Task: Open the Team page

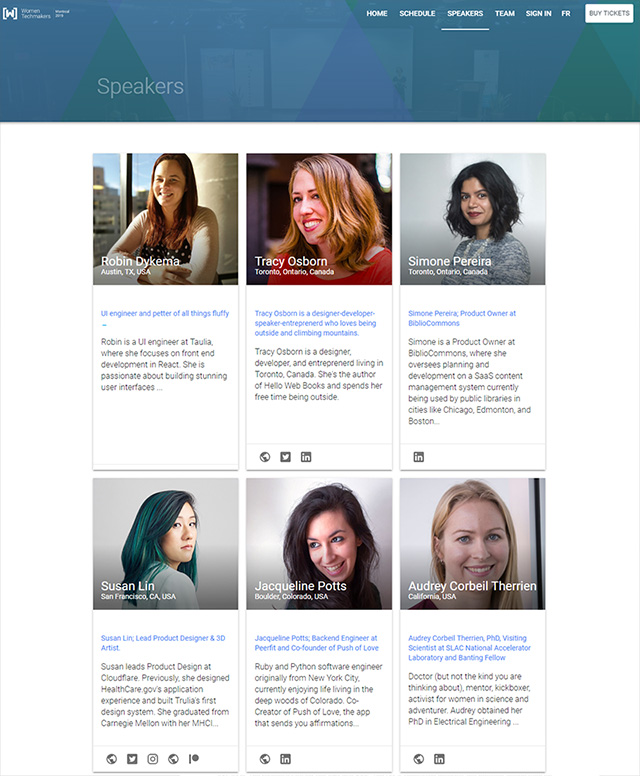Action: 504,13
